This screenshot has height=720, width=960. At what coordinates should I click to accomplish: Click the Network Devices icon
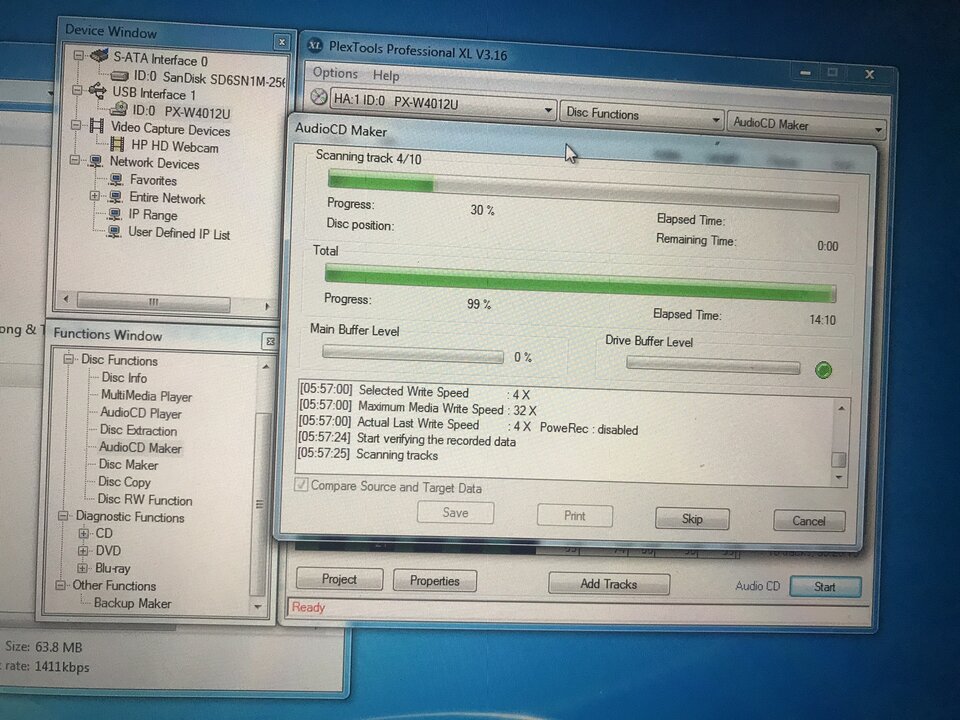tap(95, 161)
